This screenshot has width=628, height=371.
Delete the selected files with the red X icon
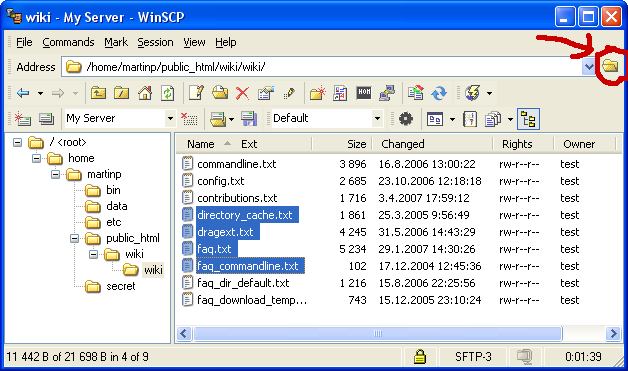tap(242, 93)
